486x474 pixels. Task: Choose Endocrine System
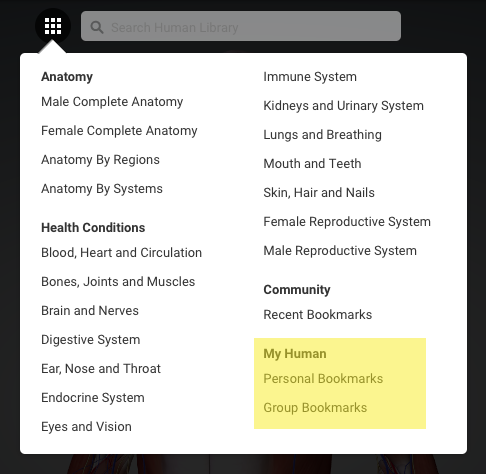[x=93, y=398]
